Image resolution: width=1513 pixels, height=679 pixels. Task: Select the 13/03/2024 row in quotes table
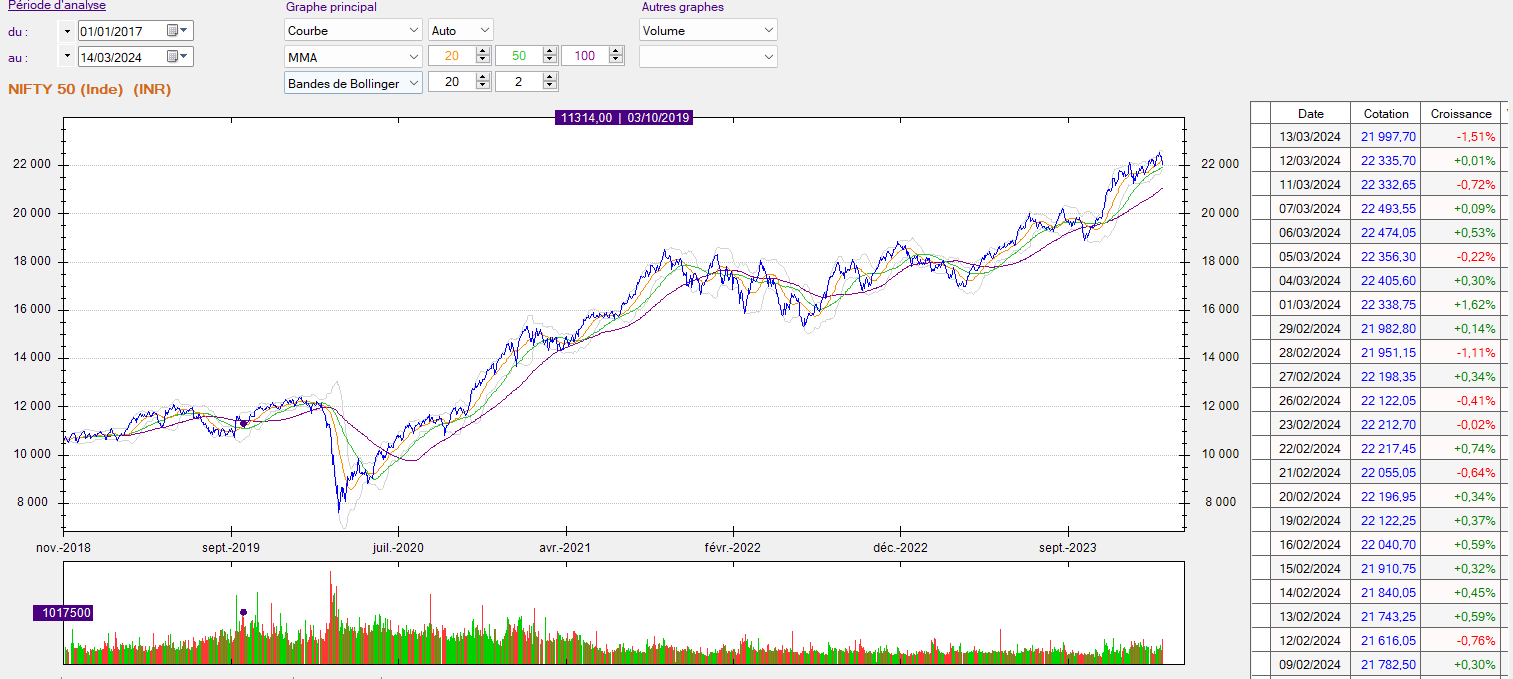(1310, 137)
